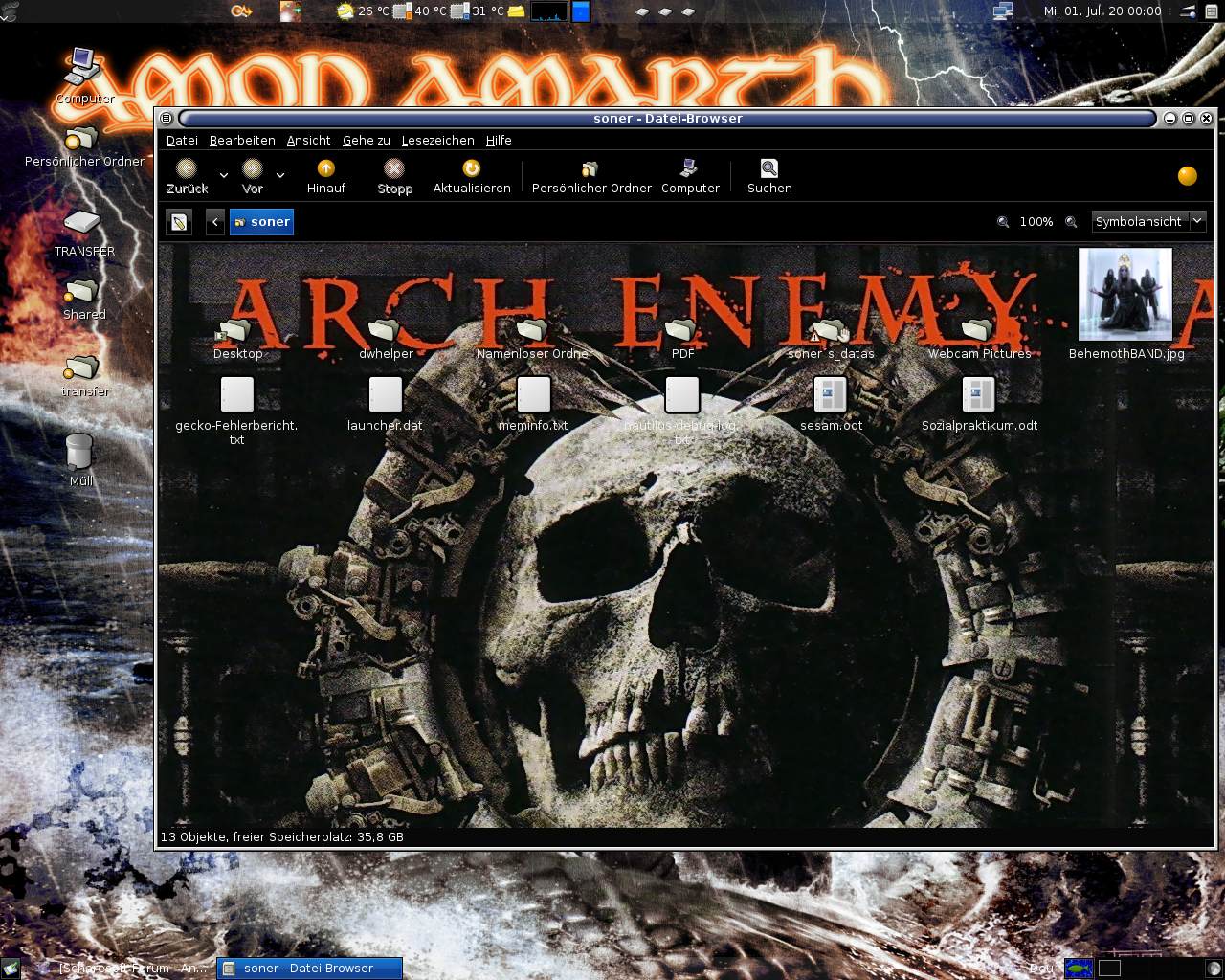The height and width of the screenshot is (980, 1225).
Task: Switch workspace using the workspace switcher box
Action: 1109,968
